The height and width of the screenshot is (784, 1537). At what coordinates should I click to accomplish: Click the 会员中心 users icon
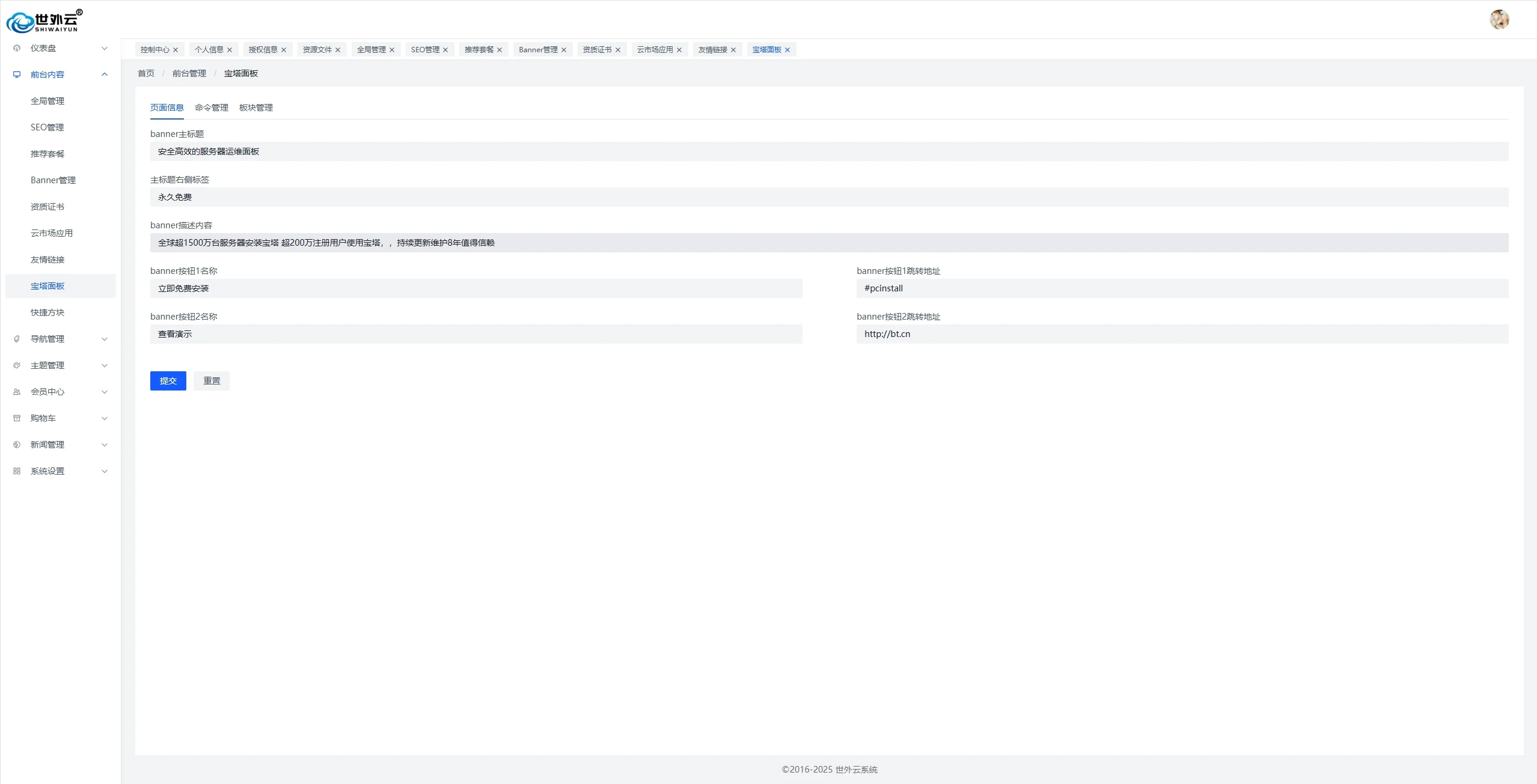[17, 392]
